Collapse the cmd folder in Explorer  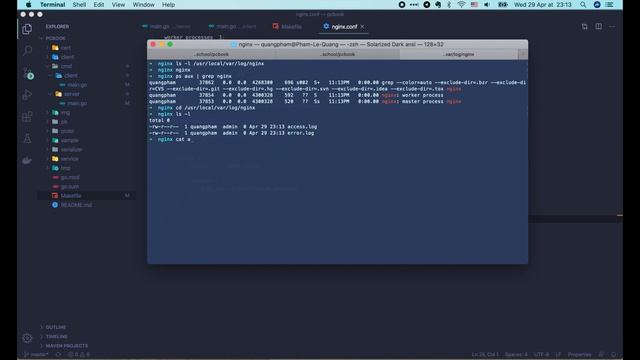point(66,66)
